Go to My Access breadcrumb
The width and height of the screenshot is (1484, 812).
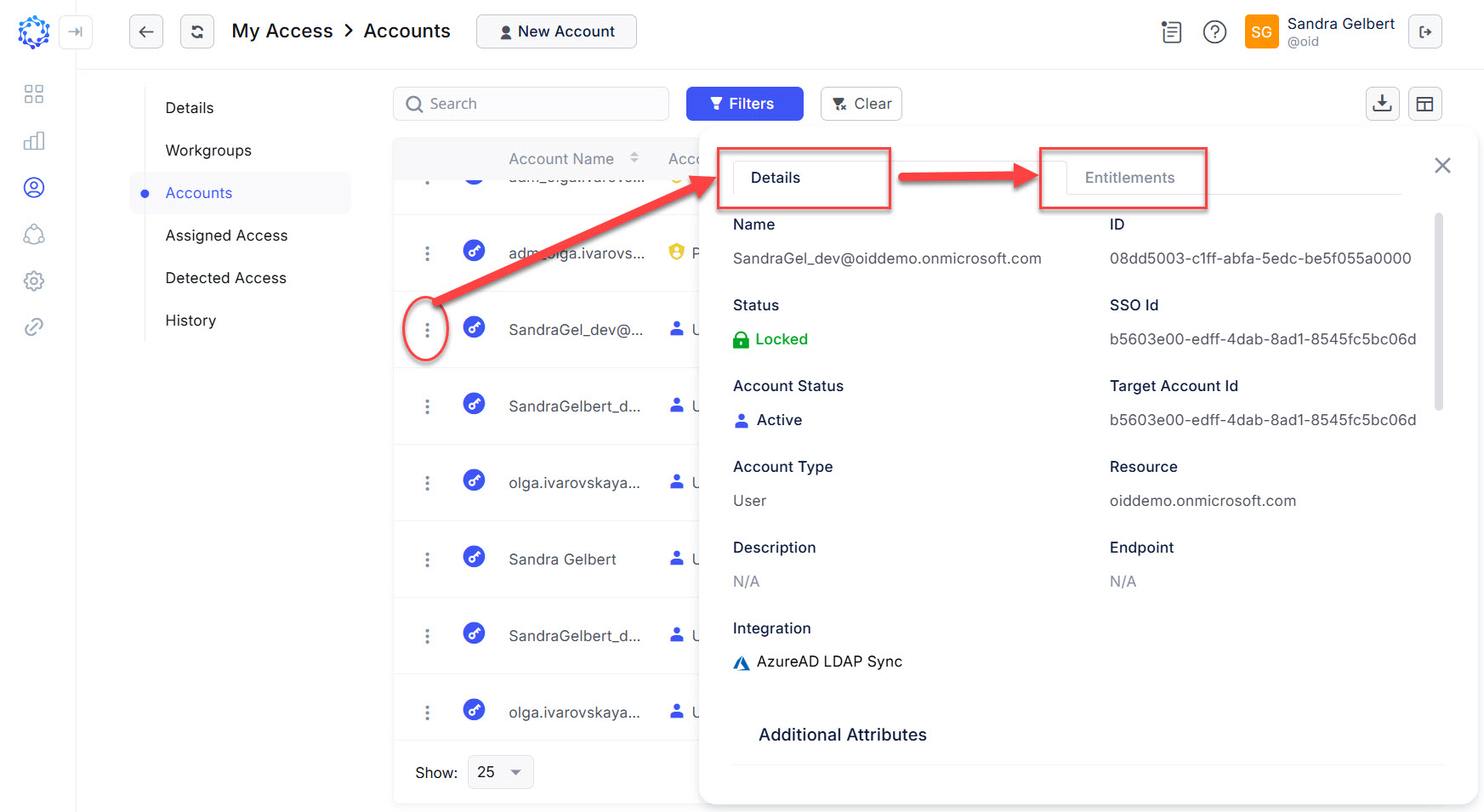(282, 31)
